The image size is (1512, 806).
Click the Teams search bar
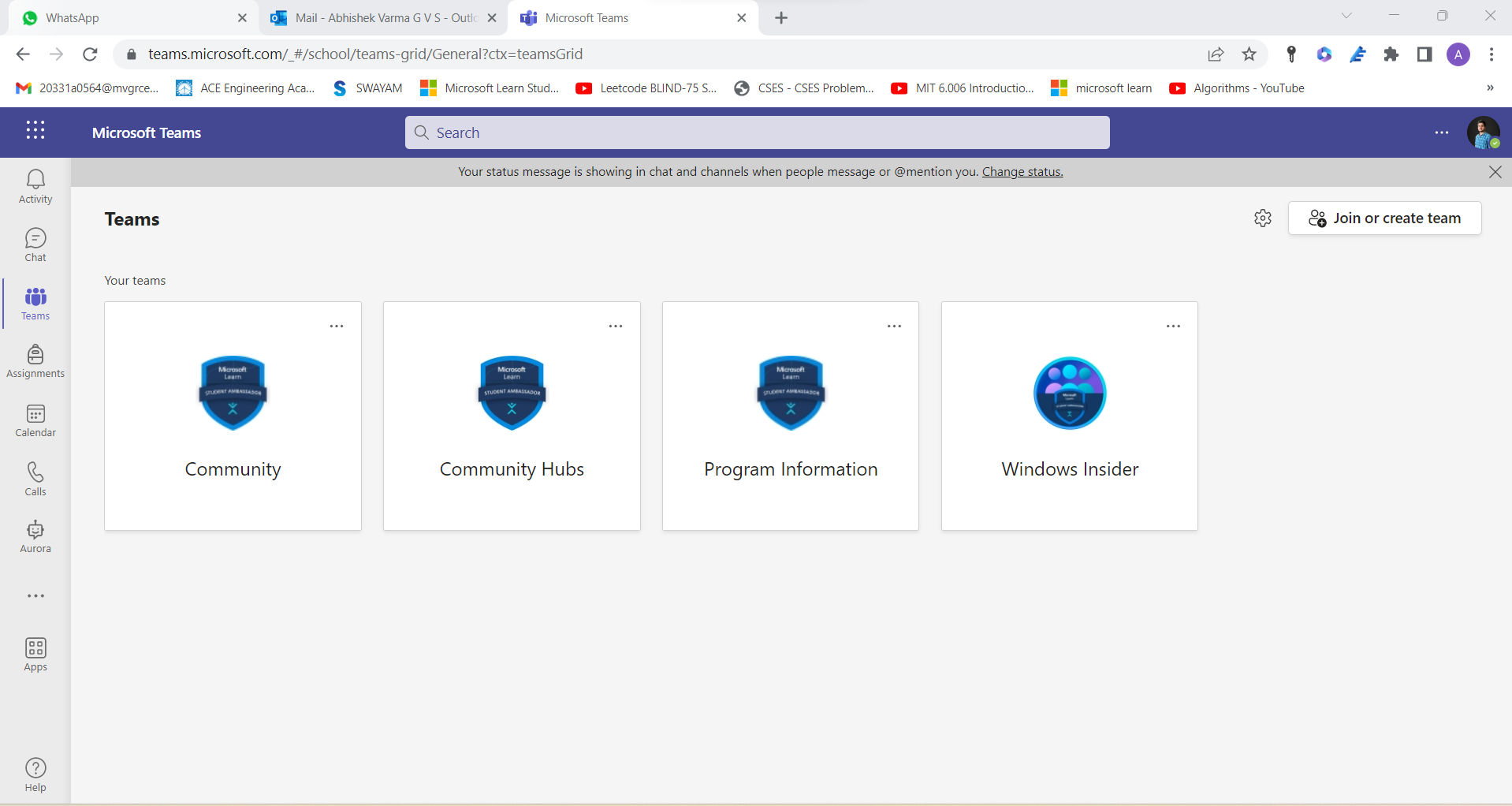pyautogui.click(x=755, y=132)
